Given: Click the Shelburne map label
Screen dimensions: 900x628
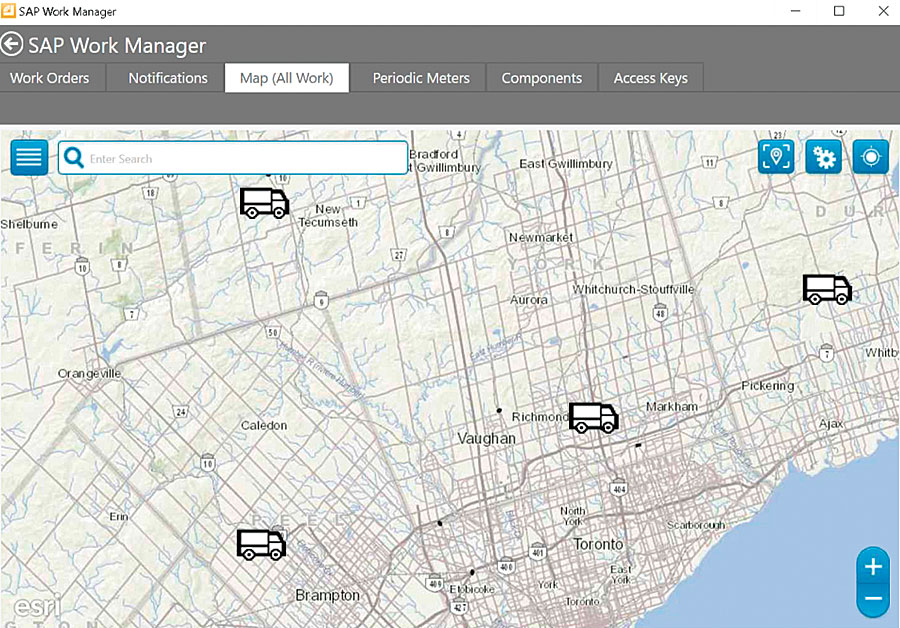Looking at the screenshot, I should click(29, 224).
